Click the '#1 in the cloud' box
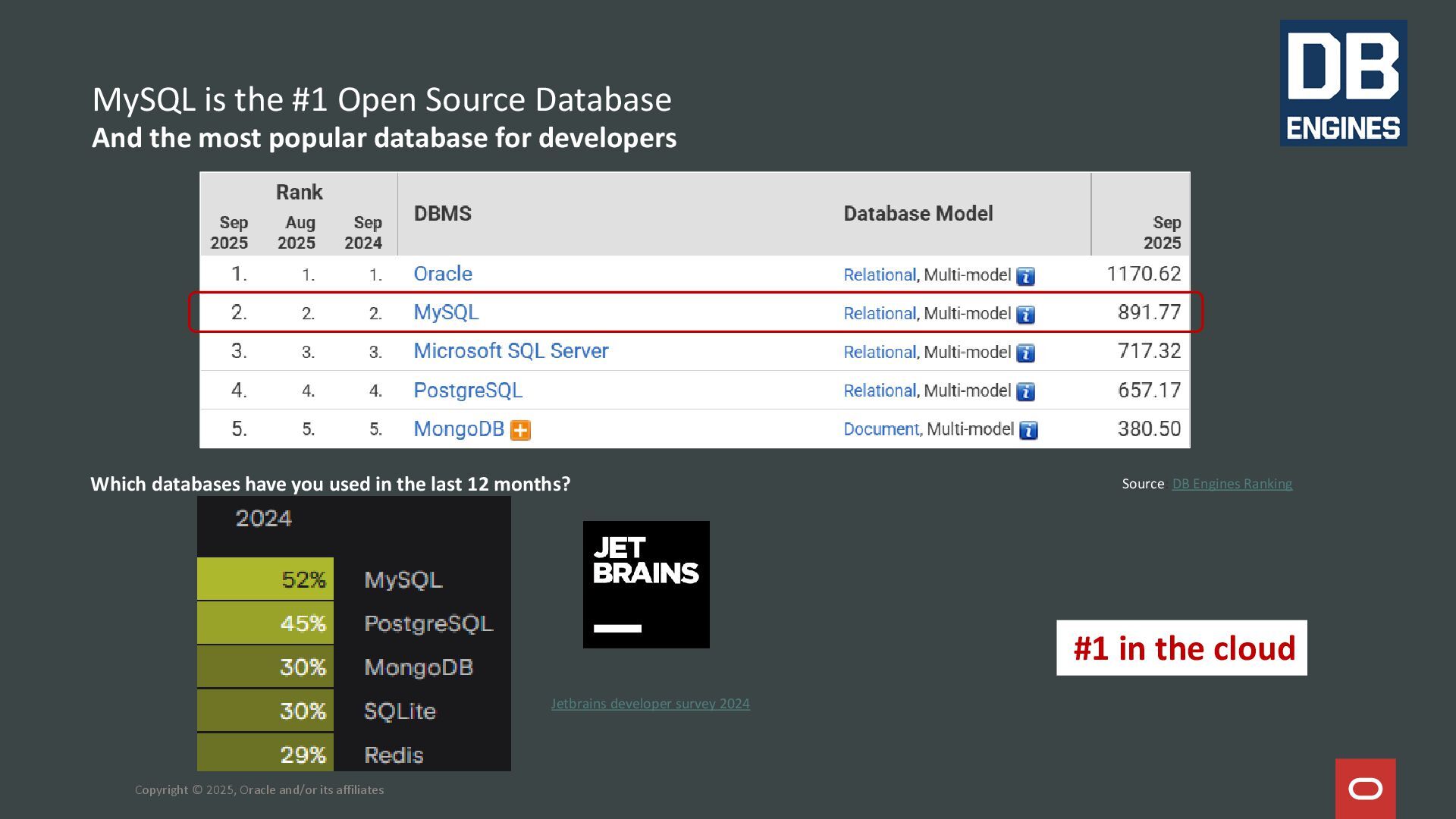This screenshot has width=1456, height=819. point(1181,648)
